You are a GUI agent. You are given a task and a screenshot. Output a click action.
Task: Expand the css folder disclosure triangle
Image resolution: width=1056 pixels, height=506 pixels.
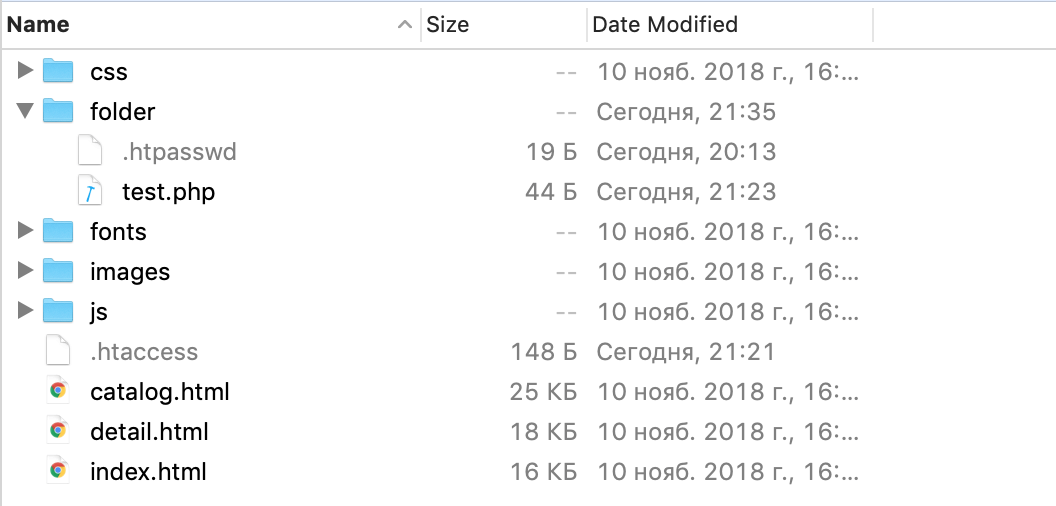click(x=25, y=70)
